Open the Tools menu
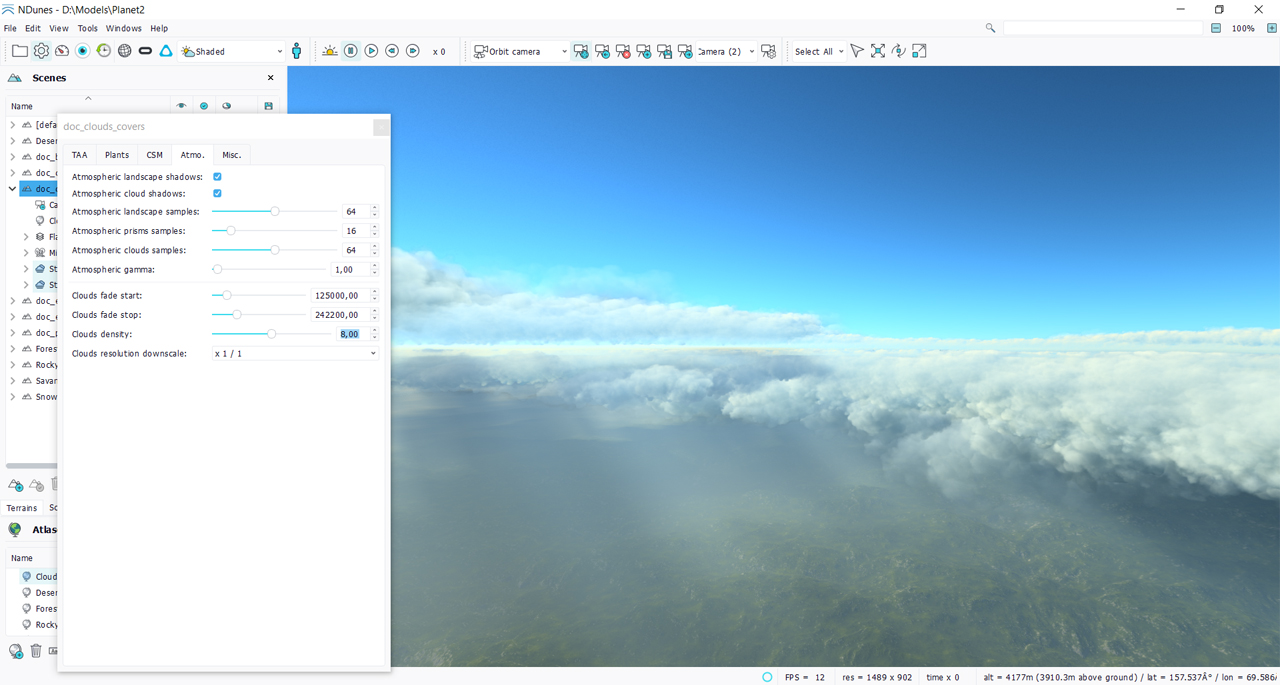The image size is (1280, 685). click(x=88, y=28)
